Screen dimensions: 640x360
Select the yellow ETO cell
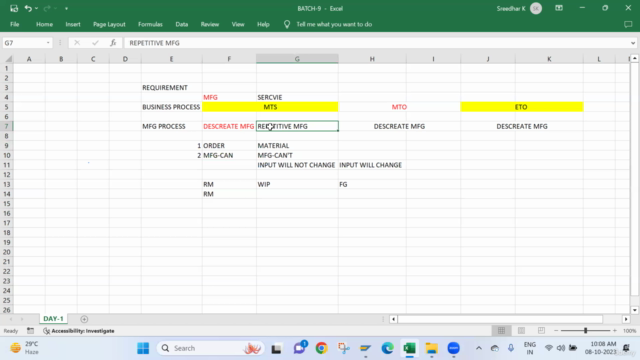click(521, 107)
